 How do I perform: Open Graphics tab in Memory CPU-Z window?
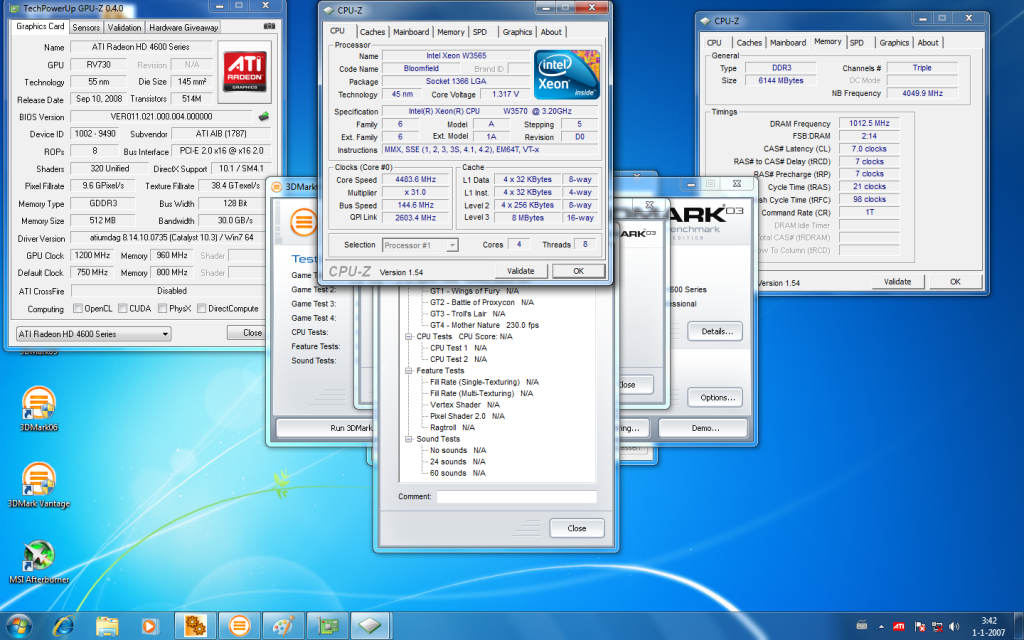click(894, 42)
